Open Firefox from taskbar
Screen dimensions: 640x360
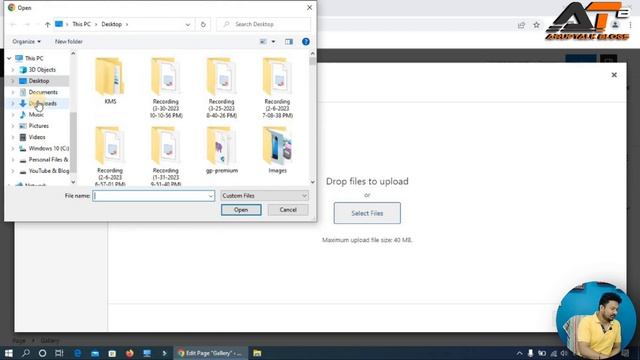(x=130, y=353)
